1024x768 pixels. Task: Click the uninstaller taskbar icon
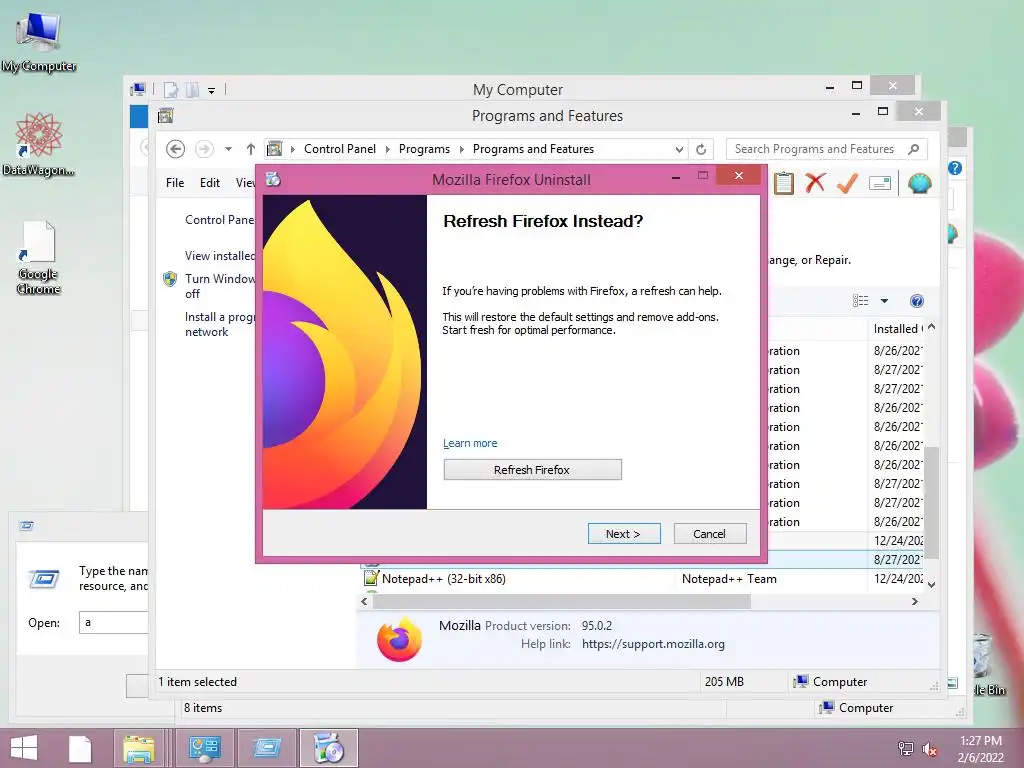point(328,748)
